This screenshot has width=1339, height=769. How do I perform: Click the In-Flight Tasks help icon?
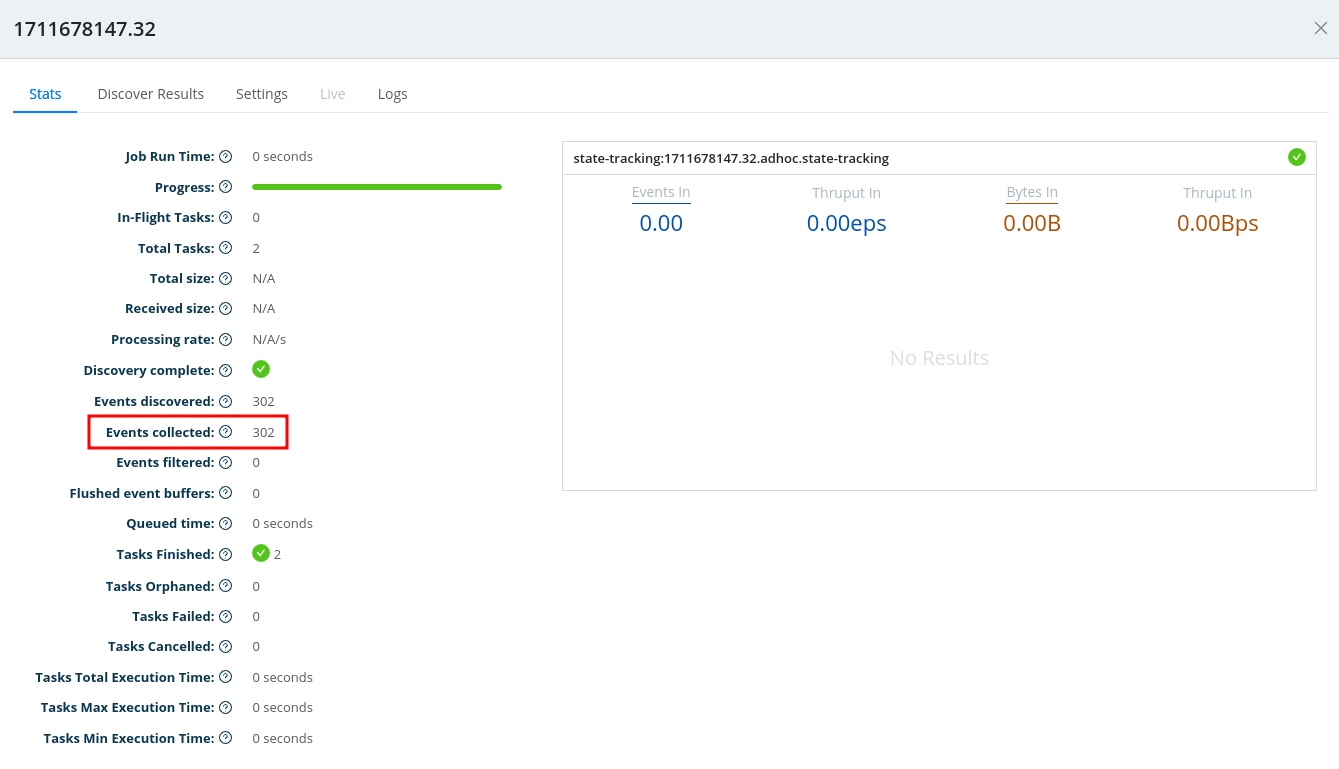click(226, 218)
